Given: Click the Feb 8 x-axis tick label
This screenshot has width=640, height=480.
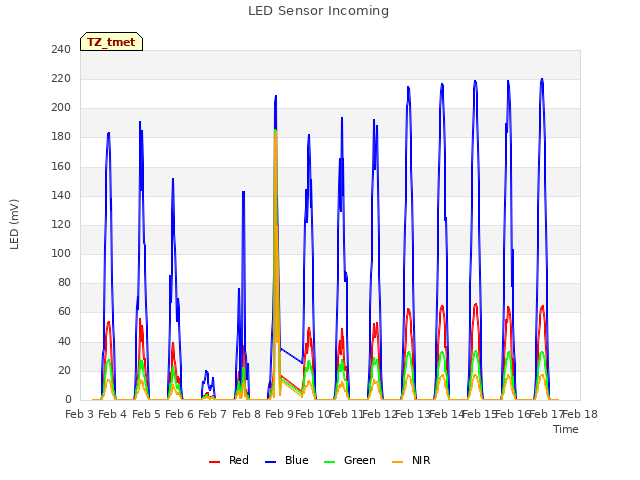Looking at the screenshot, I should 246,414.
